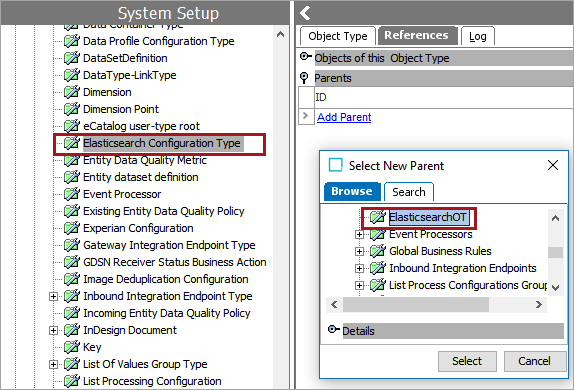Open the Object Type tab
574x390 pixels.
[x=338, y=36]
